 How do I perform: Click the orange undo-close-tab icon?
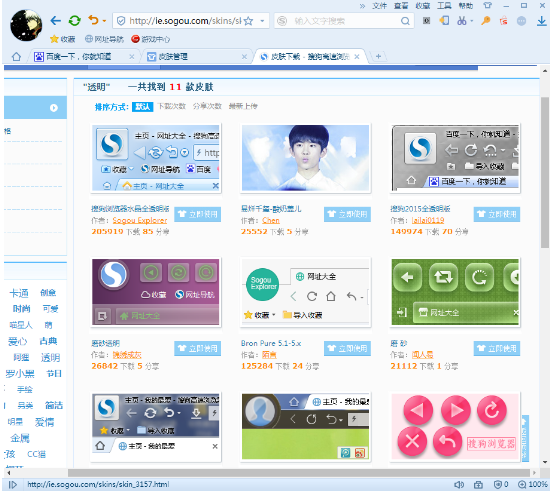tap(93, 20)
